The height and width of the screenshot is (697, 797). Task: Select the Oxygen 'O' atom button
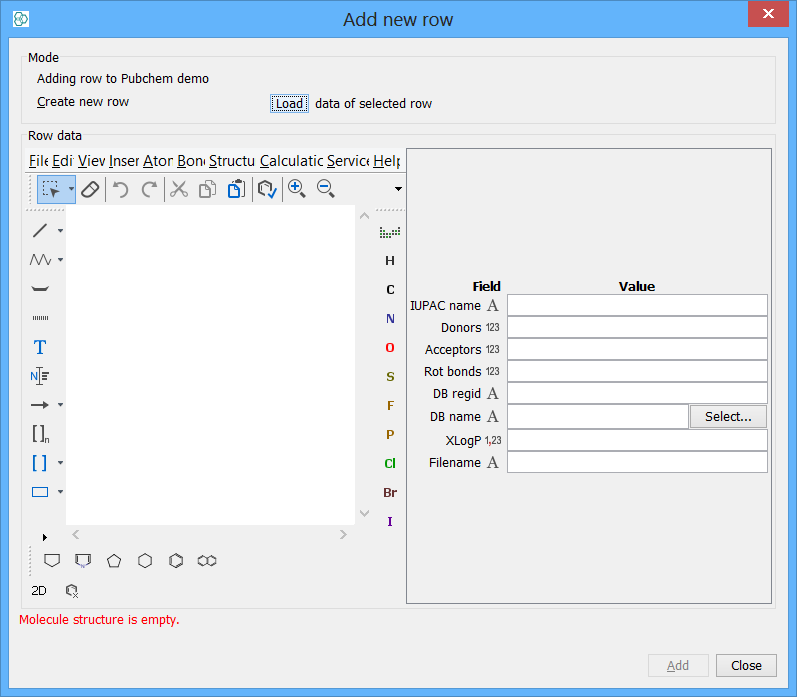(x=390, y=348)
